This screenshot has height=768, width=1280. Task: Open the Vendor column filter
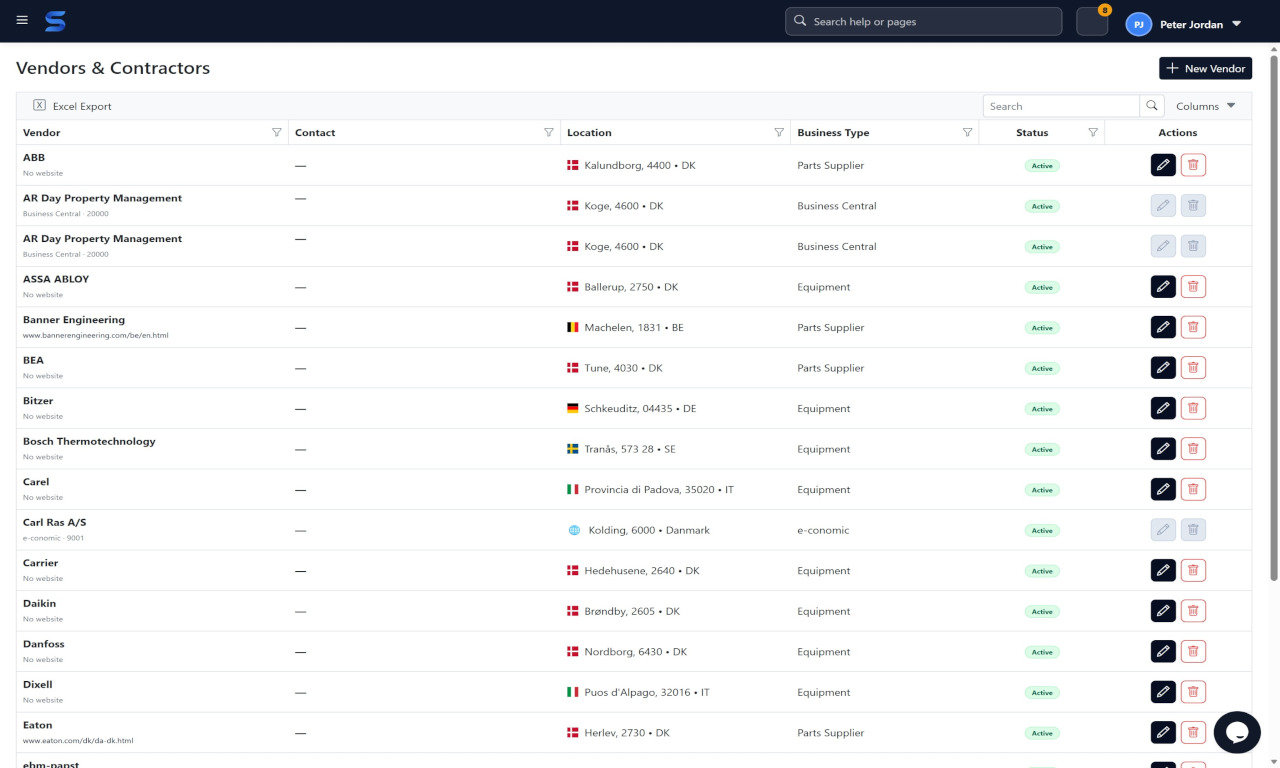pos(277,132)
